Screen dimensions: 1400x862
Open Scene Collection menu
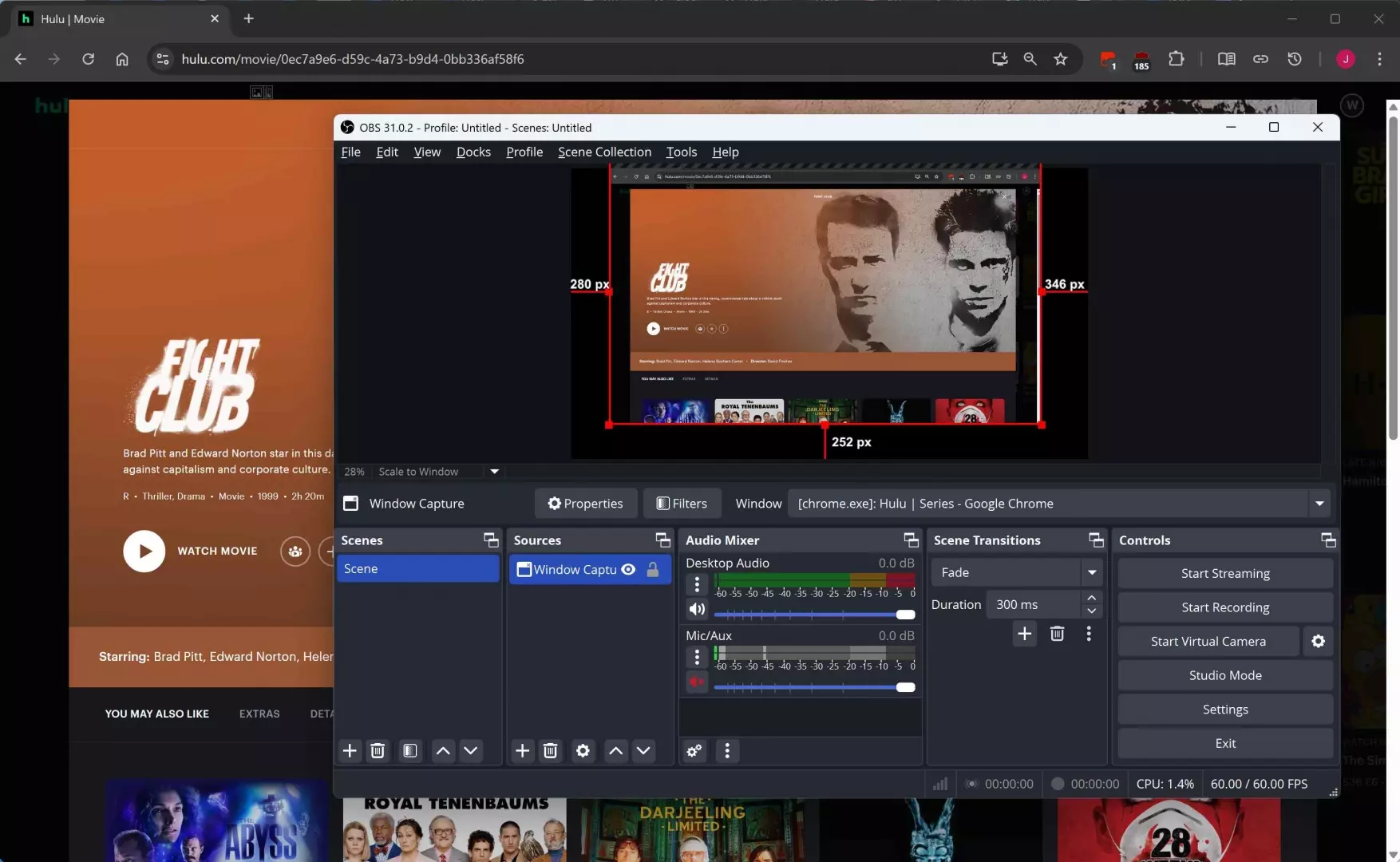coord(604,152)
